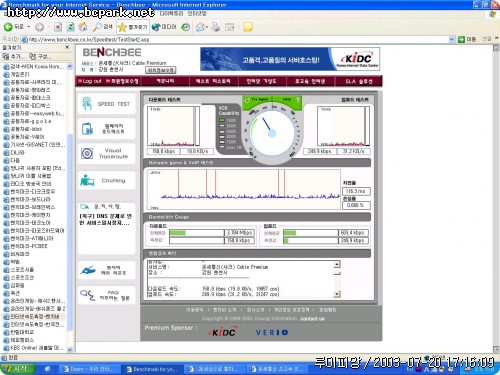Screen dimensions: 500x375
Task: Select the SLA menu tab
Action: (x=359, y=81)
